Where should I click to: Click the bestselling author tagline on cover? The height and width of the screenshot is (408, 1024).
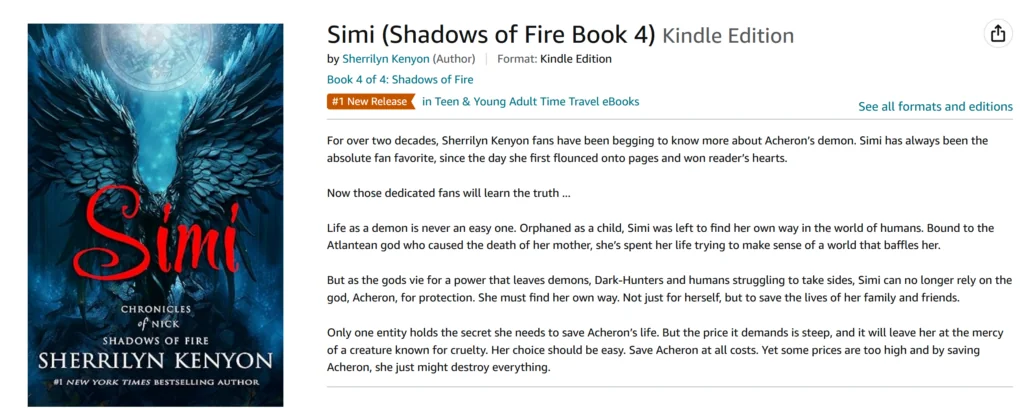153,381
